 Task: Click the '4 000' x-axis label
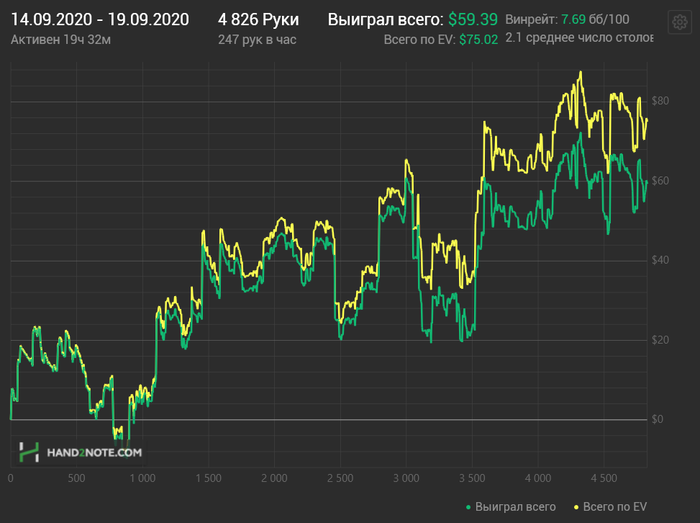538,478
